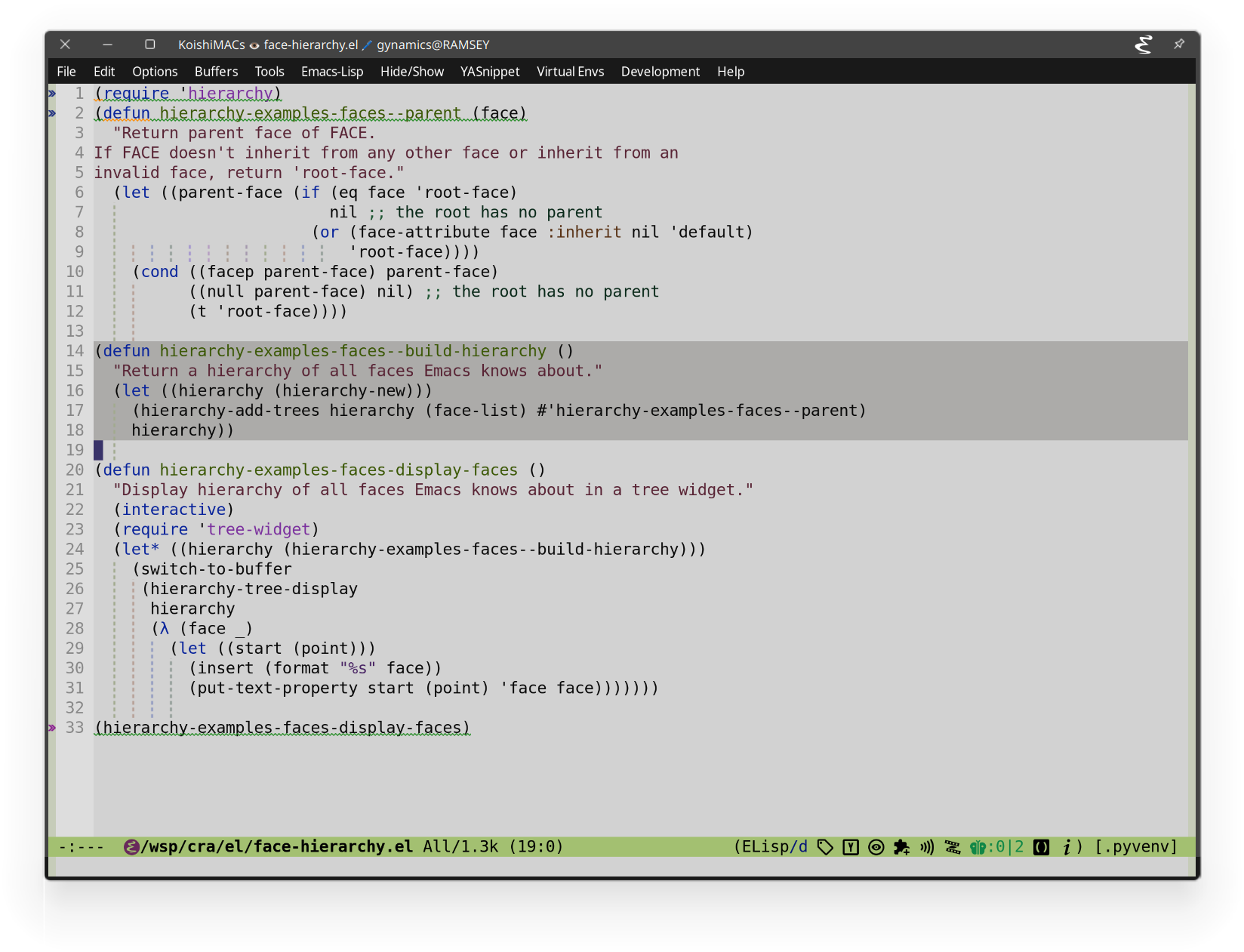
Task: Click hierarchy-examples-faces--build-hierarchy on line 14
Action: tap(353, 351)
